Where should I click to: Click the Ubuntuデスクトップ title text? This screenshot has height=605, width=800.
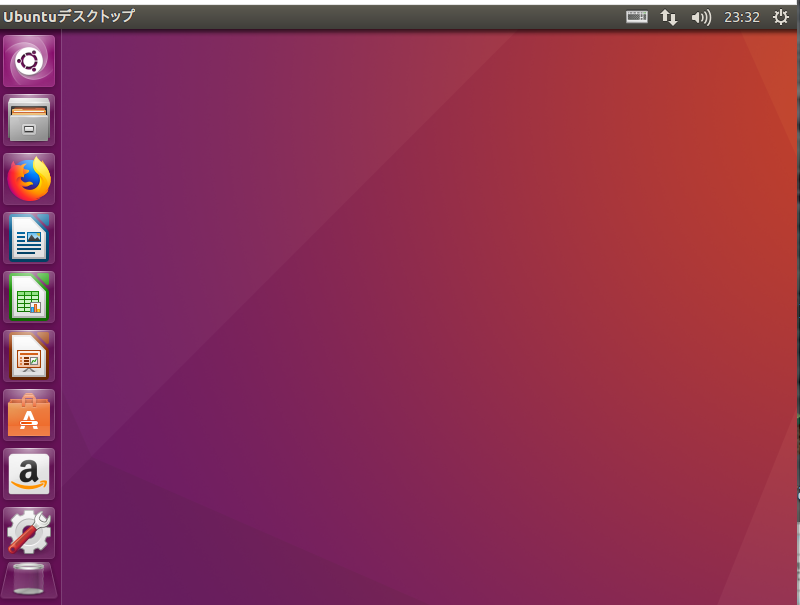point(69,16)
